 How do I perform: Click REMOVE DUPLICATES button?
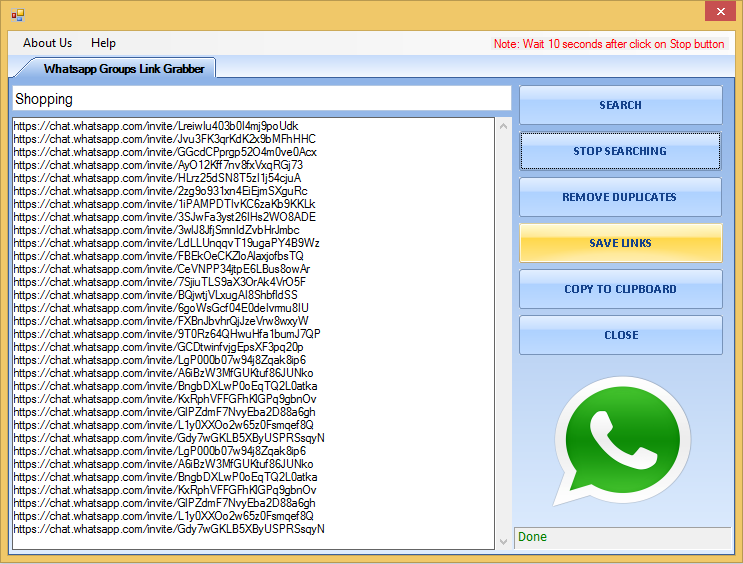point(621,197)
